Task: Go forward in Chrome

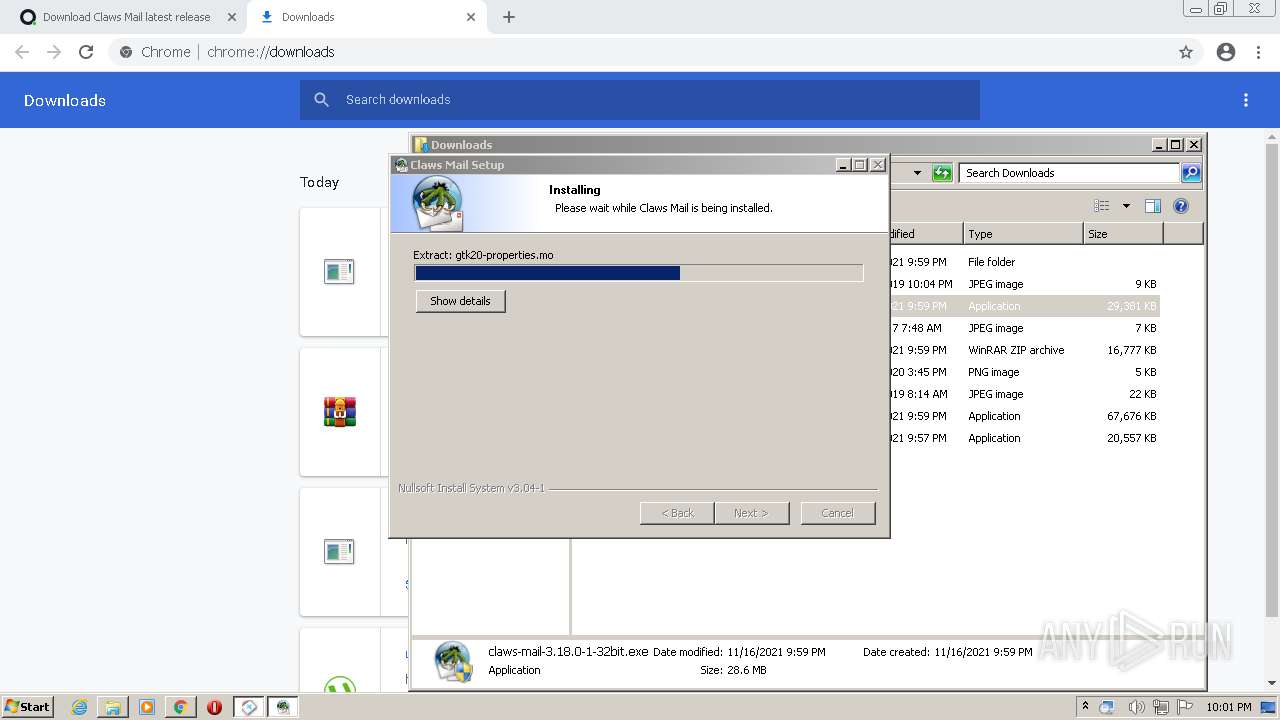Action: point(54,52)
